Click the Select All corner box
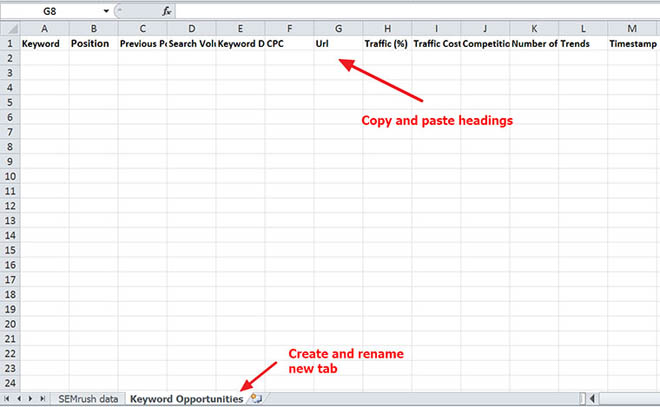 (9, 29)
